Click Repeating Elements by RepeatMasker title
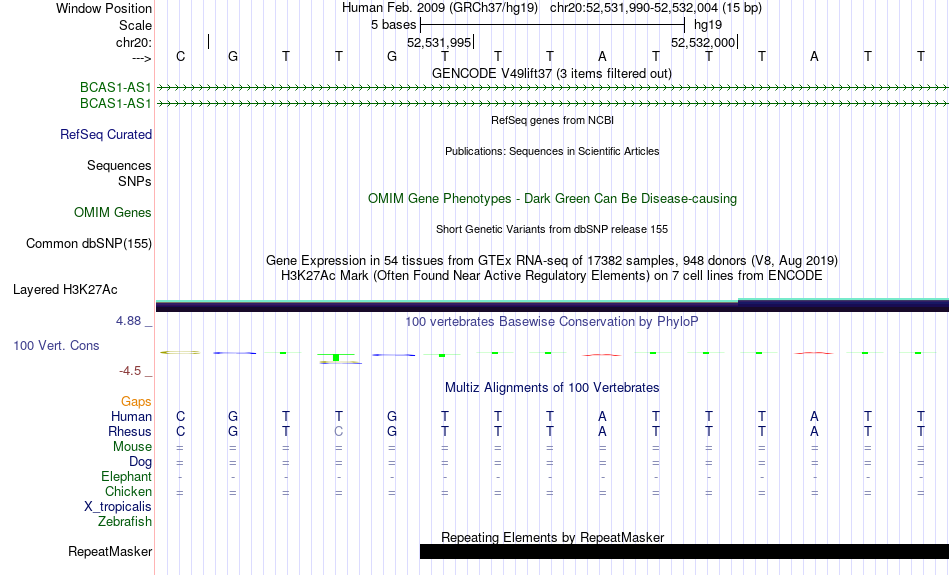Viewport: 950px width, 575px height. pyautogui.click(x=552, y=537)
